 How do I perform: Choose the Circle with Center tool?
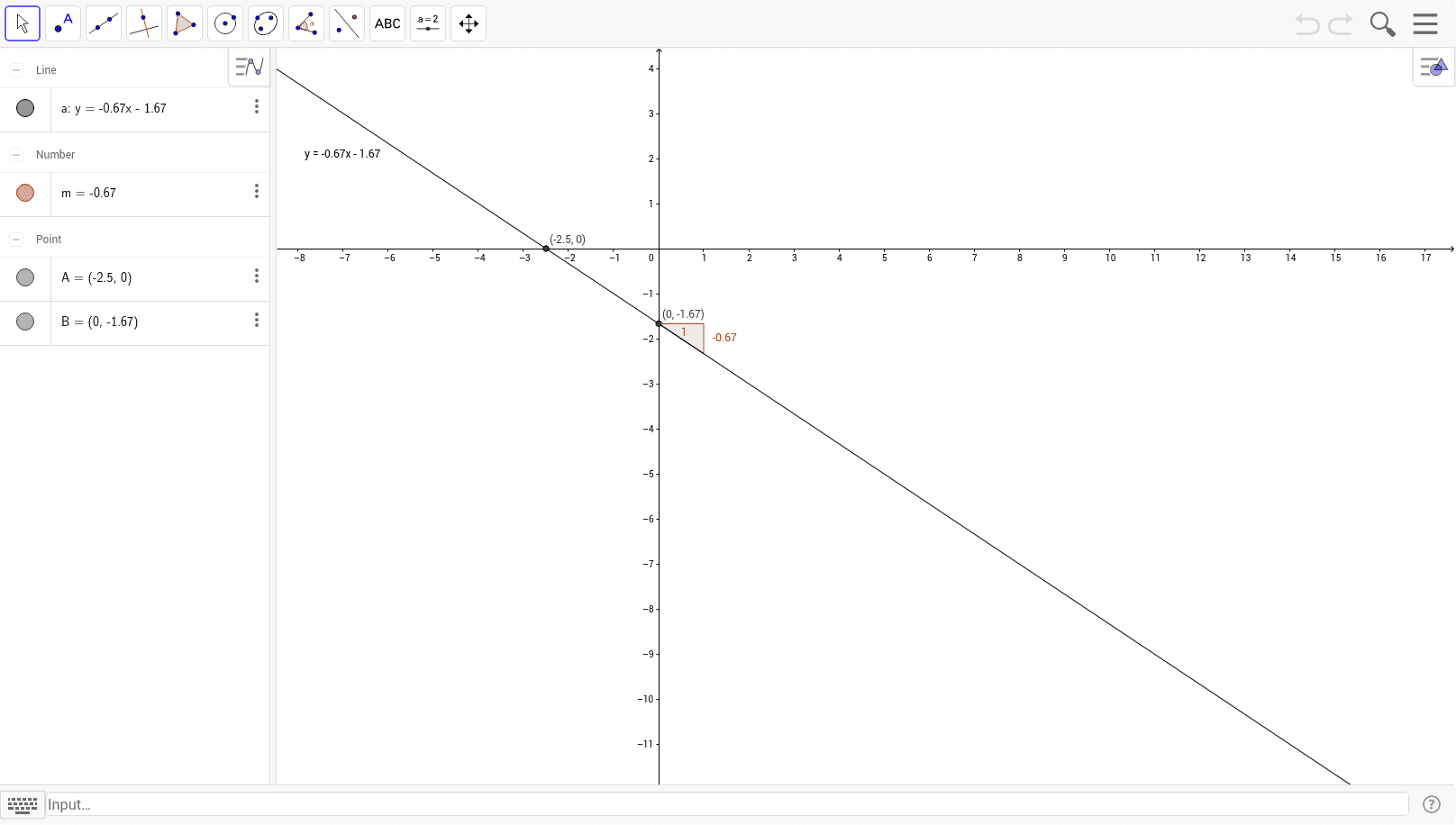click(225, 23)
